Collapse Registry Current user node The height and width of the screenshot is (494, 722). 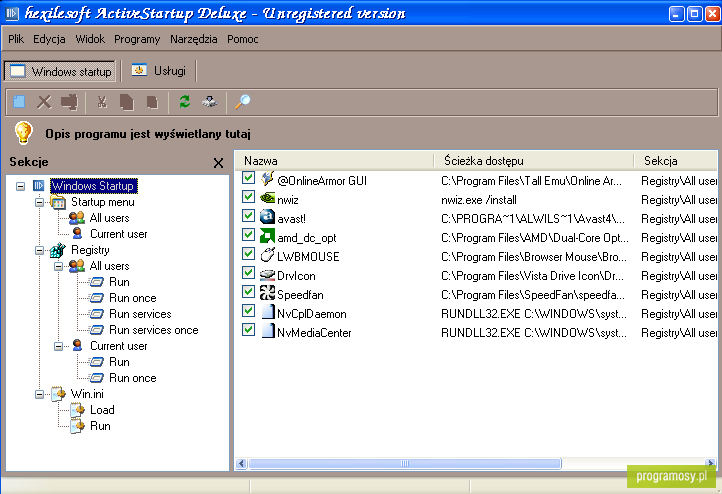58,346
